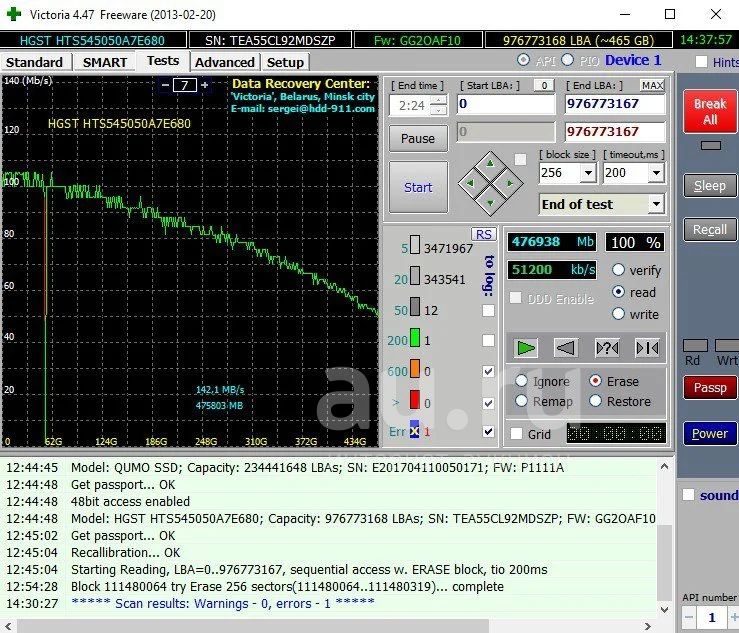
Task: Click the blue Power button
Action: pos(710,433)
